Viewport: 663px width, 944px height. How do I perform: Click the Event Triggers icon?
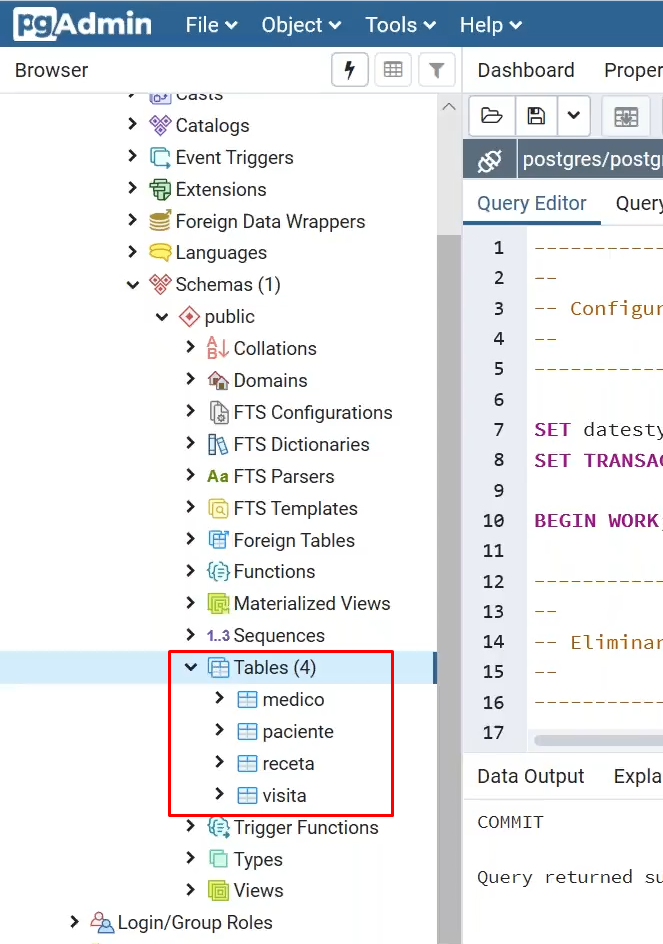tap(160, 158)
